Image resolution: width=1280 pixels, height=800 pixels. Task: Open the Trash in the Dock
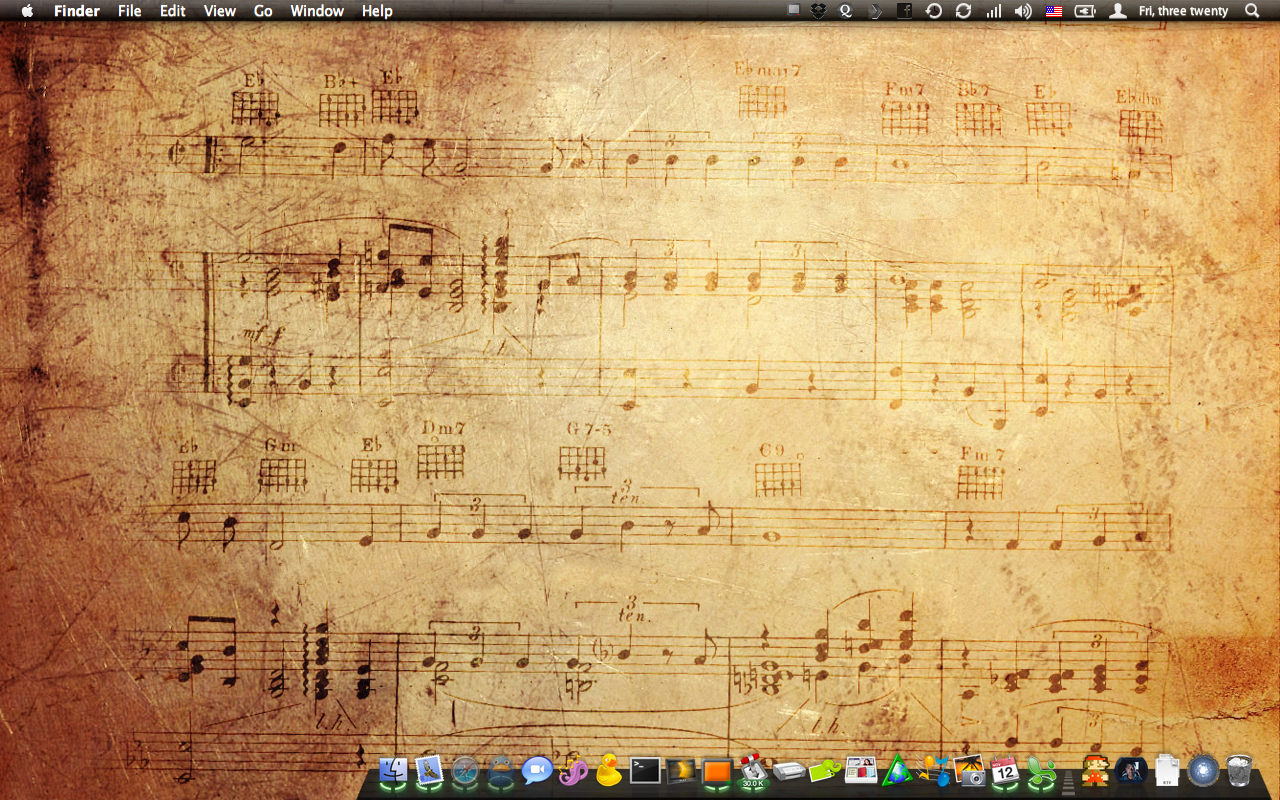pyautogui.click(x=1239, y=771)
